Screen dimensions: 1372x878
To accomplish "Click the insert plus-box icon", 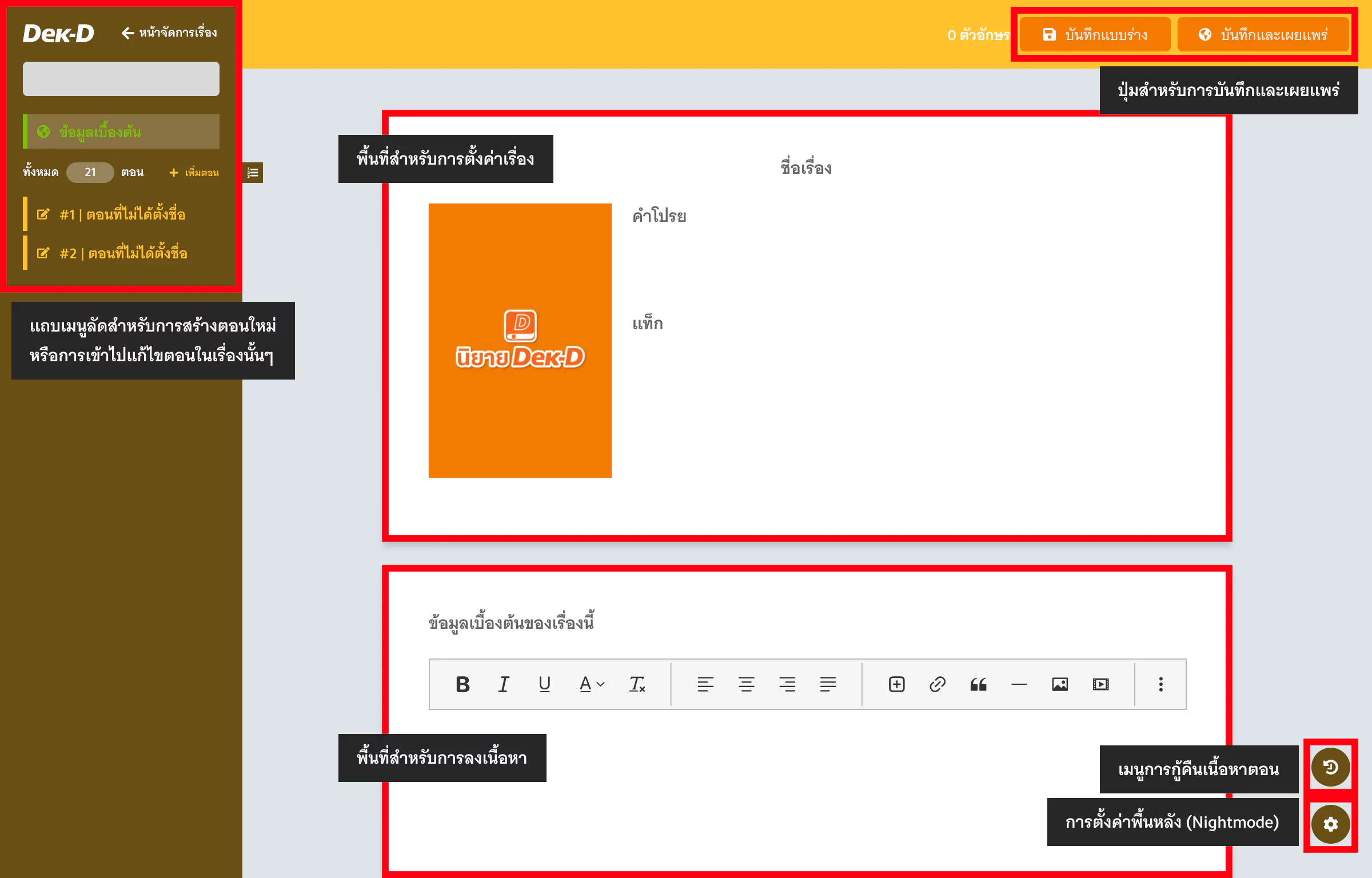I will (x=896, y=684).
